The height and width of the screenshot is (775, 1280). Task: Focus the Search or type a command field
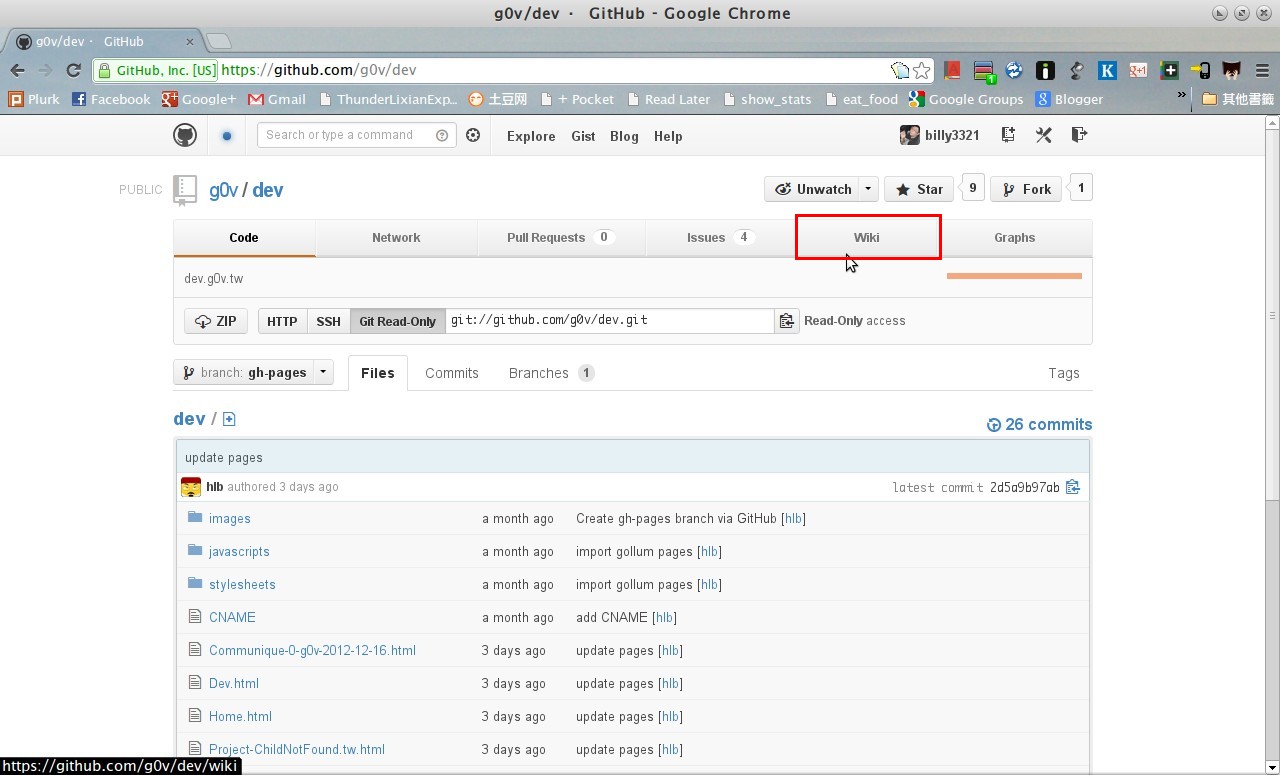pyautogui.click(x=356, y=135)
